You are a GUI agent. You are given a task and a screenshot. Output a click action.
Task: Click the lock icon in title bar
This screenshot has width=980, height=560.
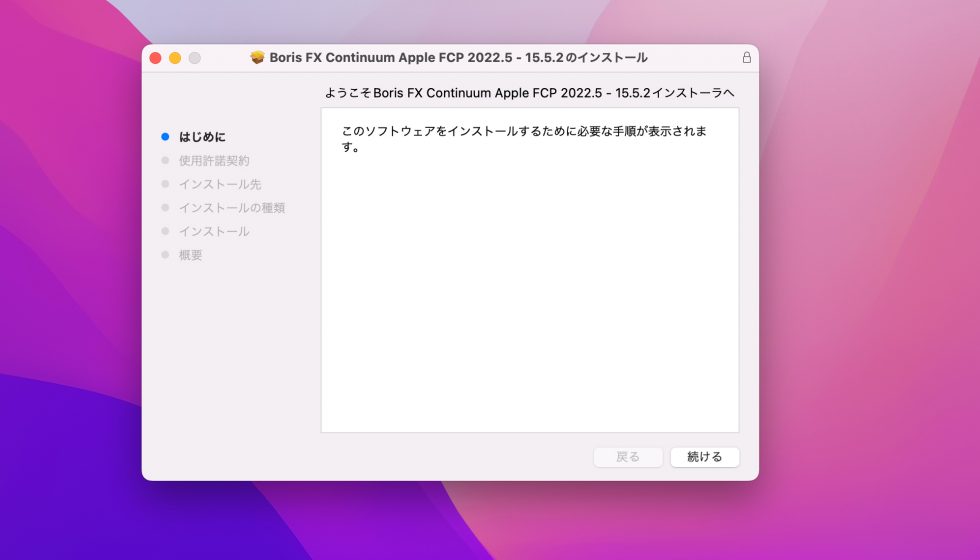746,58
